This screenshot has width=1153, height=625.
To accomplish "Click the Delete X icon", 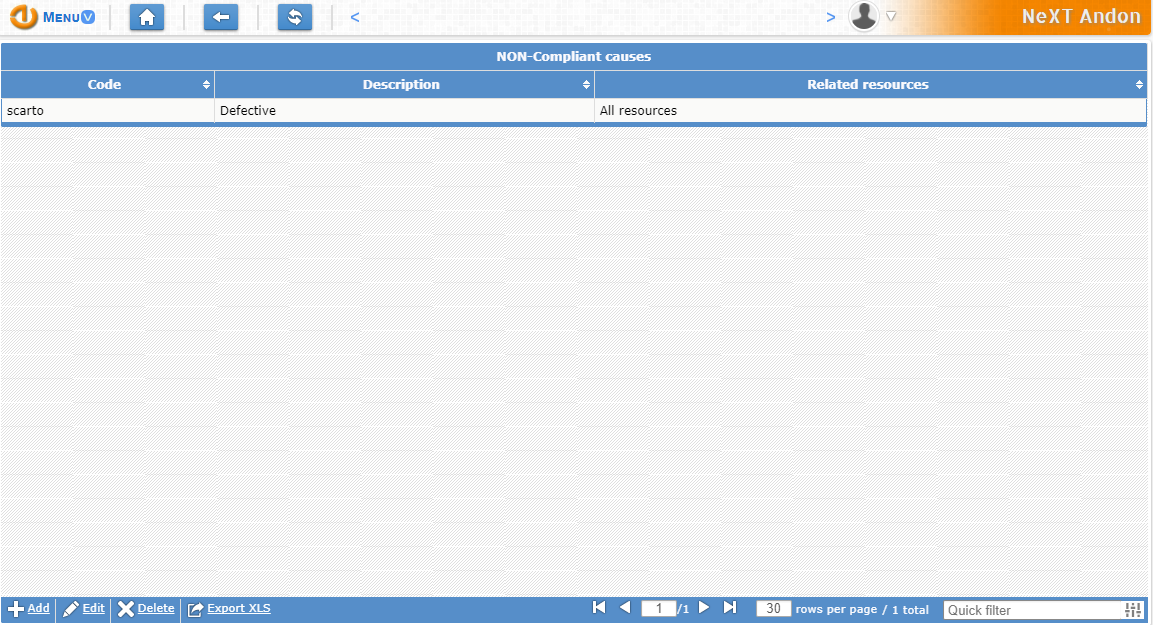I will point(125,608).
